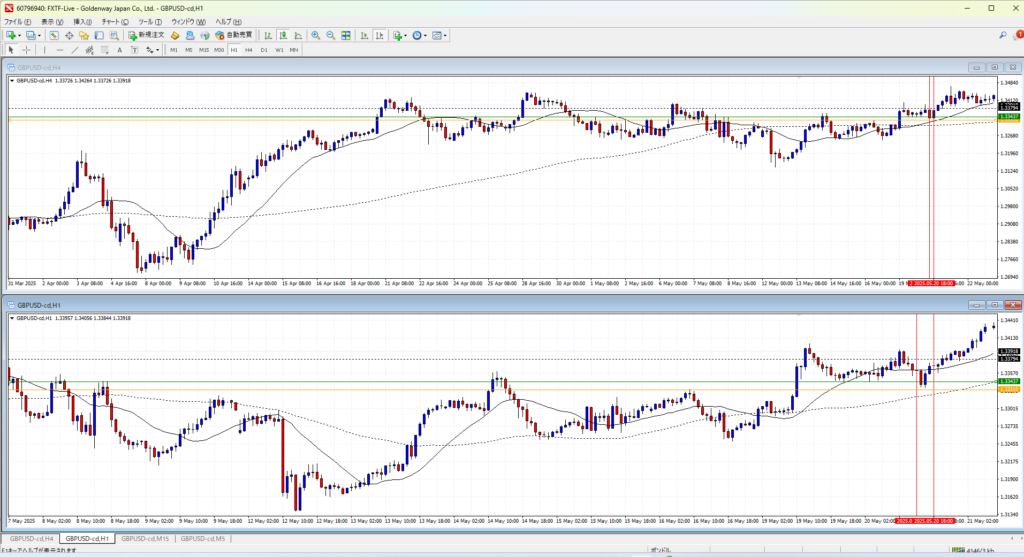Set chart to the D1 timeframe

coord(264,49)
